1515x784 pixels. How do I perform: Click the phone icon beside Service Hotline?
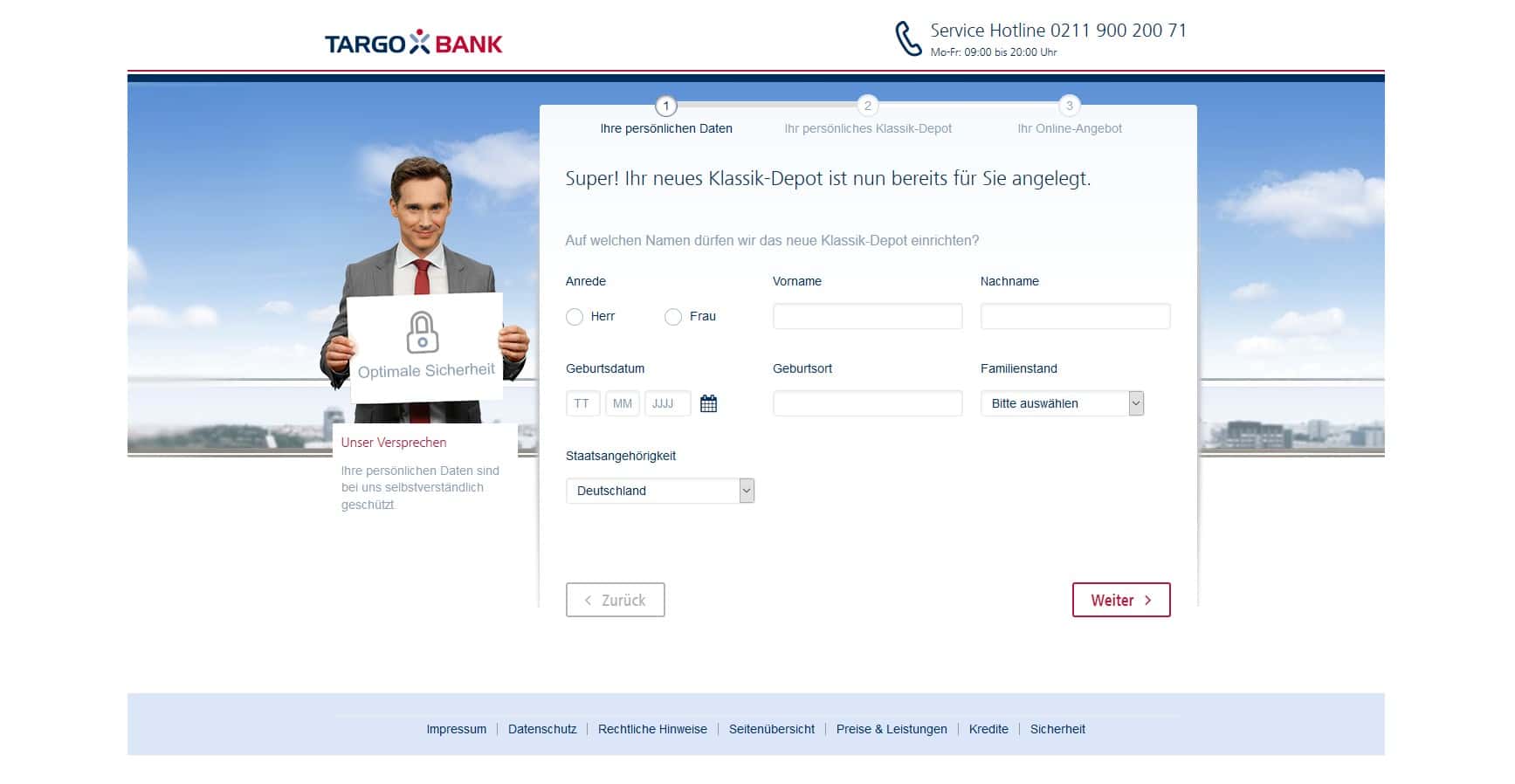pyautogui.click(x=908, y=38)
